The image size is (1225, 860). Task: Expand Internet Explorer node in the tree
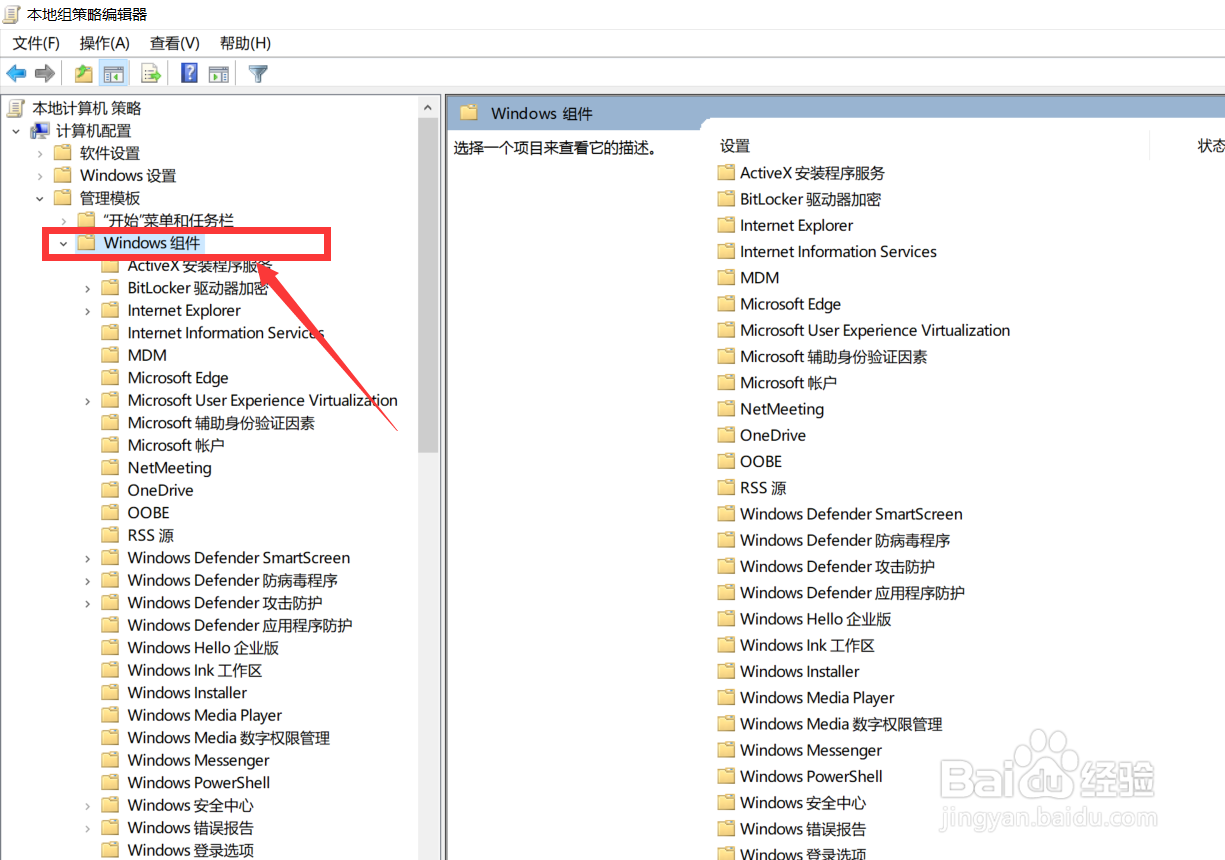(88, 311)
